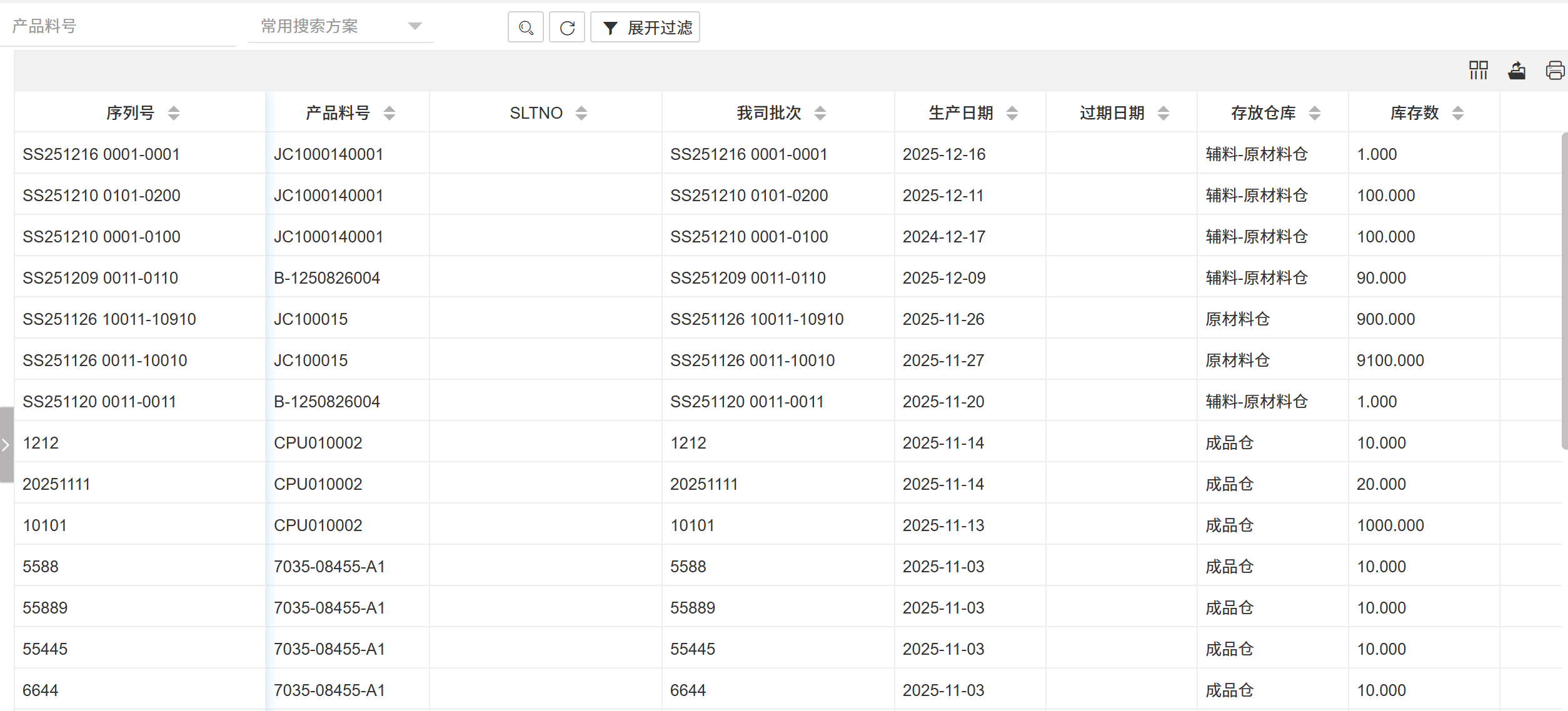
Task: Click the printer icon
Action: [1554, 70]
